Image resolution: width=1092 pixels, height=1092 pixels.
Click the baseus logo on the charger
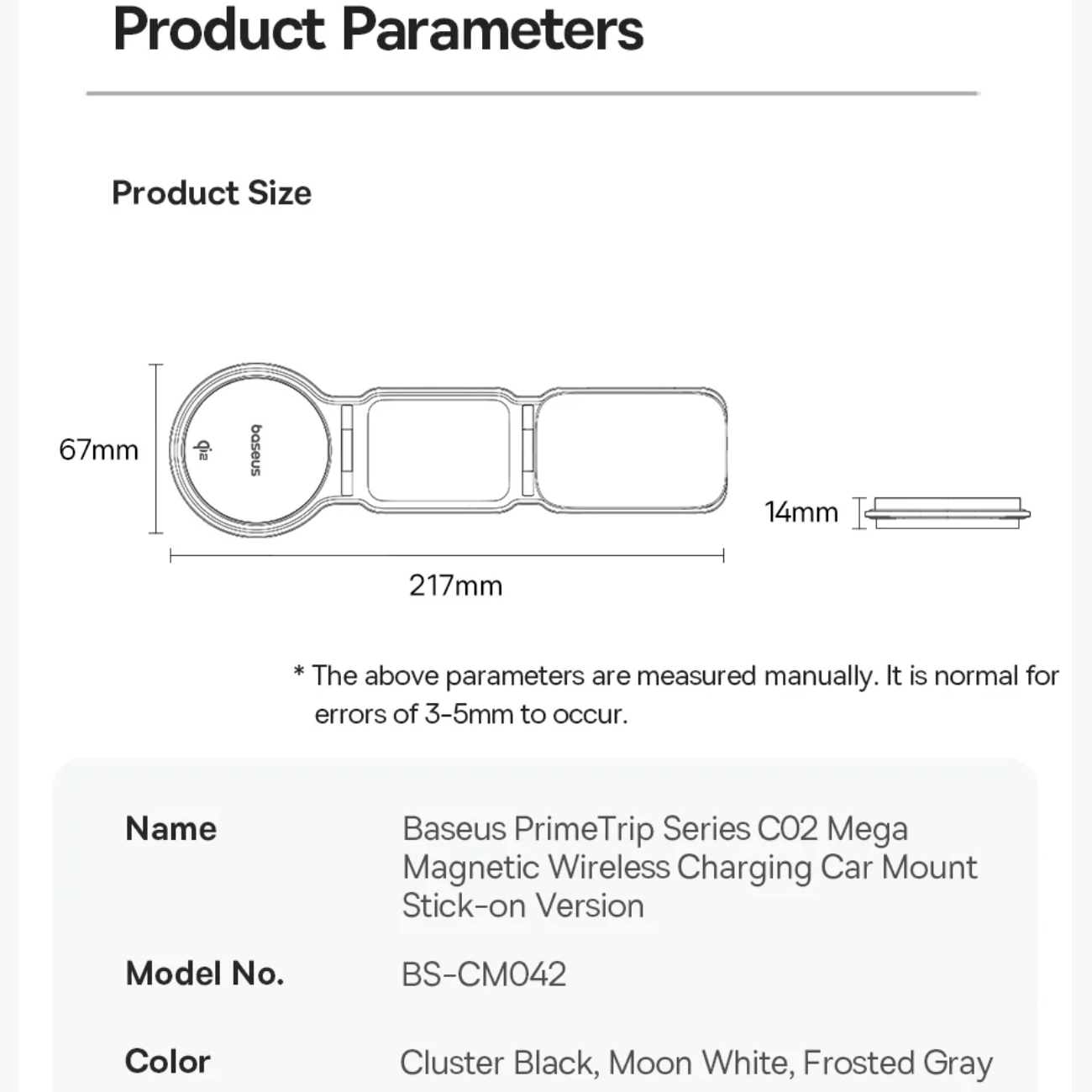click(x=256, y=450)
